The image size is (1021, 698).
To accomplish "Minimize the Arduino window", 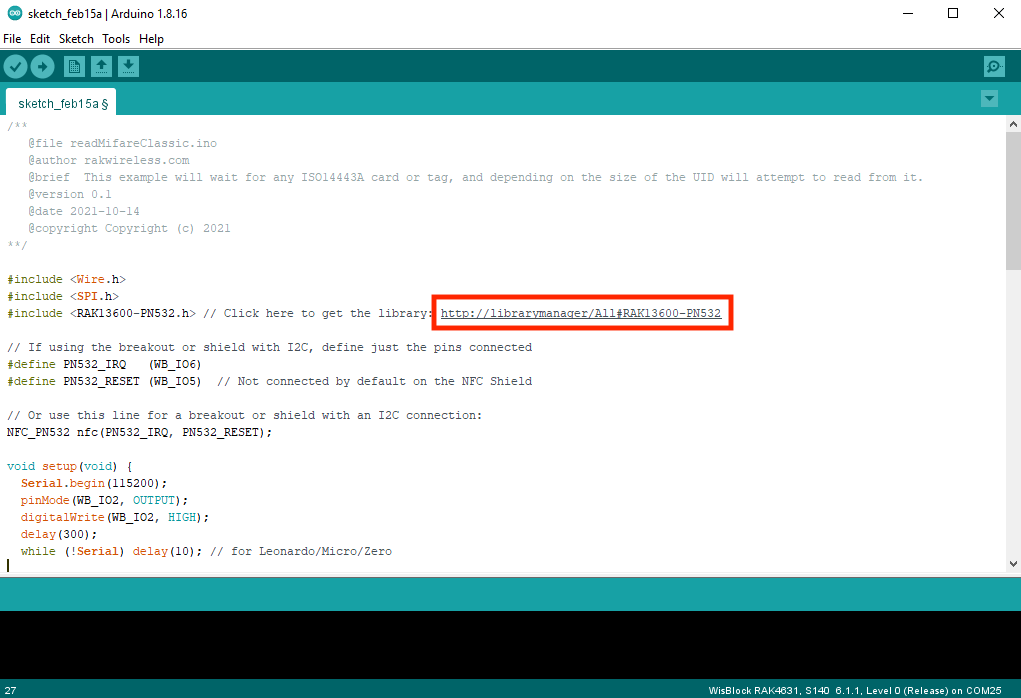I will click(x=908, y=13).
